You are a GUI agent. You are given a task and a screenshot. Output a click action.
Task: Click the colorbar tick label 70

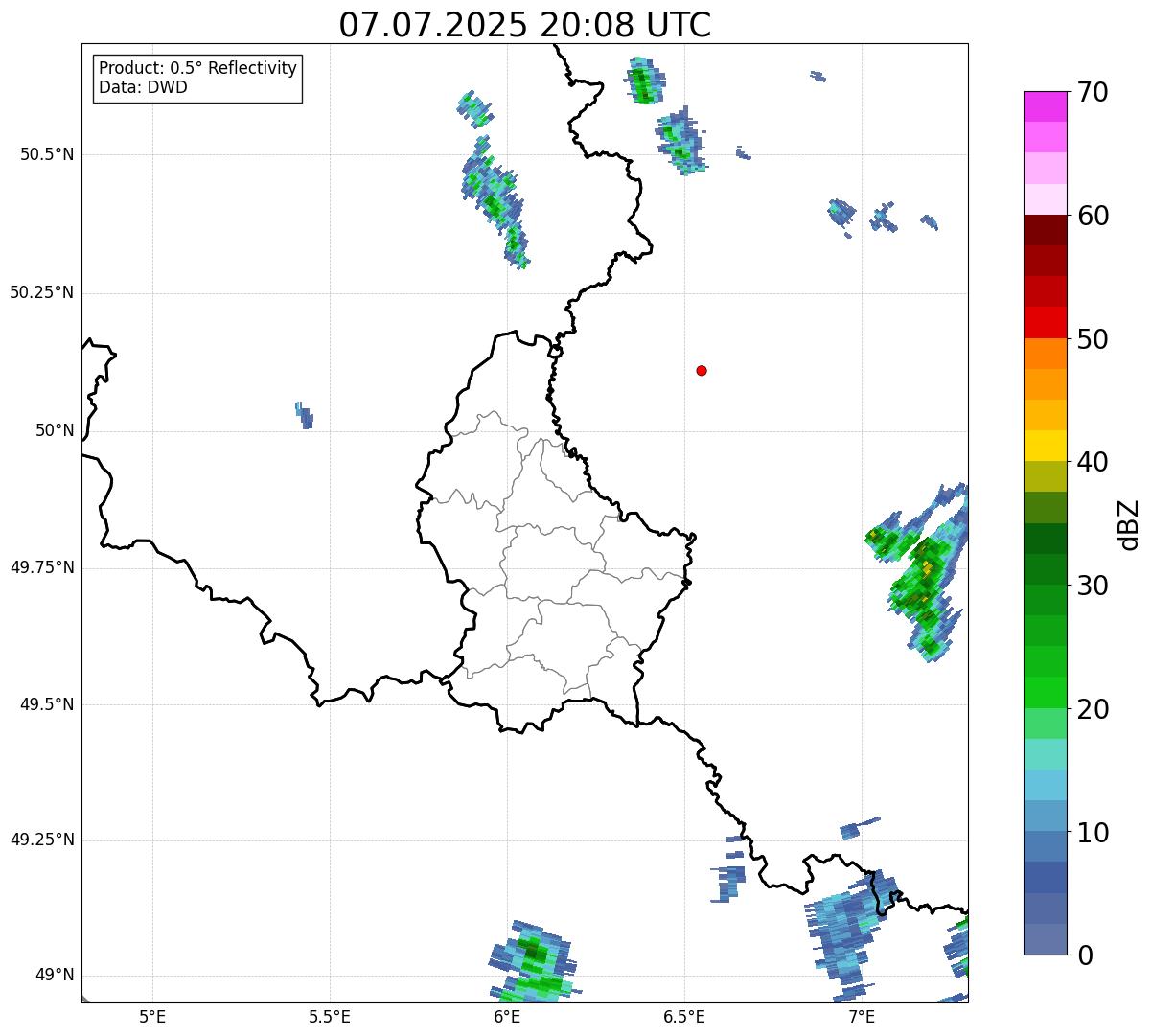pos(1093,92)
